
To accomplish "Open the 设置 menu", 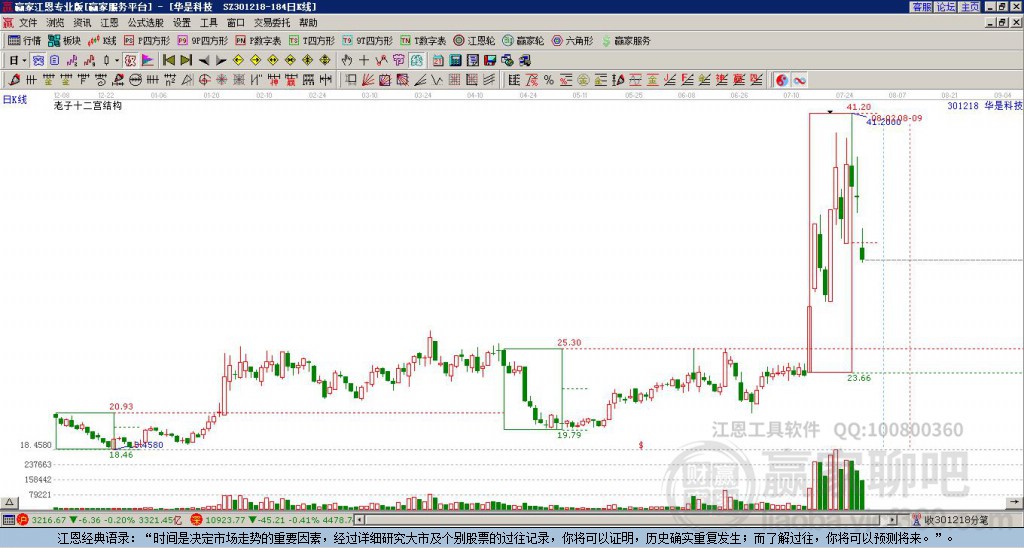I will pos(182,23).
